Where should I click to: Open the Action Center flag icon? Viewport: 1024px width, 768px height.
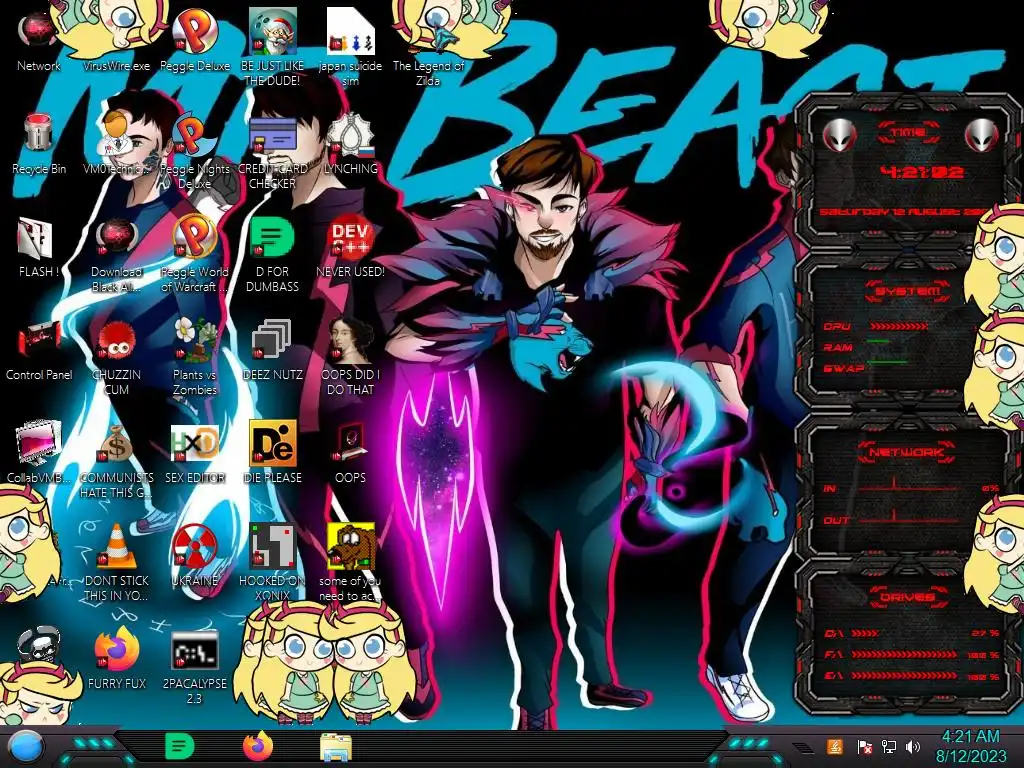point(864,746)
